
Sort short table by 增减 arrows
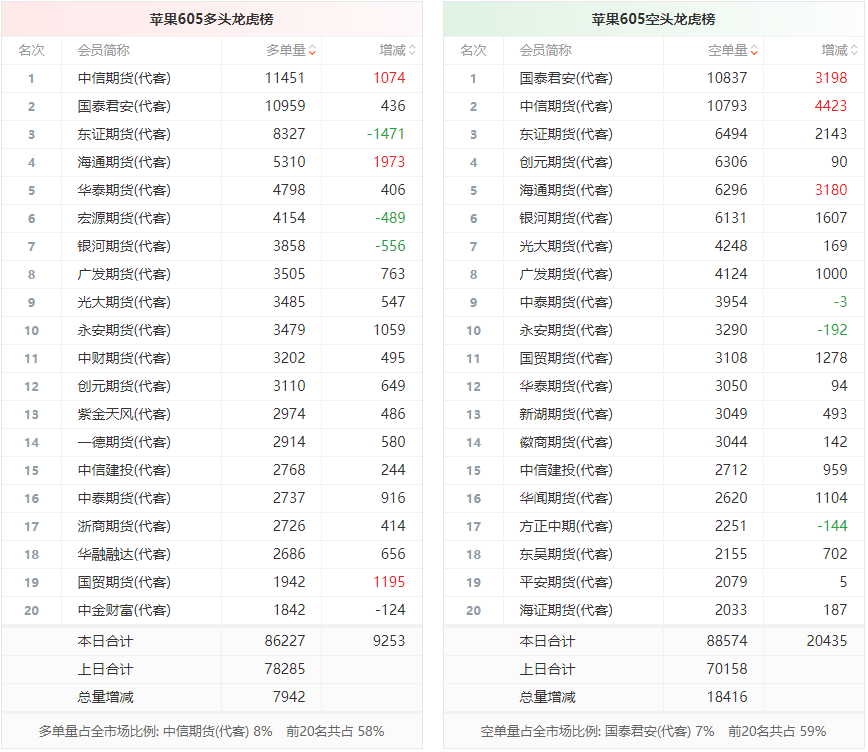pos(854,50)
